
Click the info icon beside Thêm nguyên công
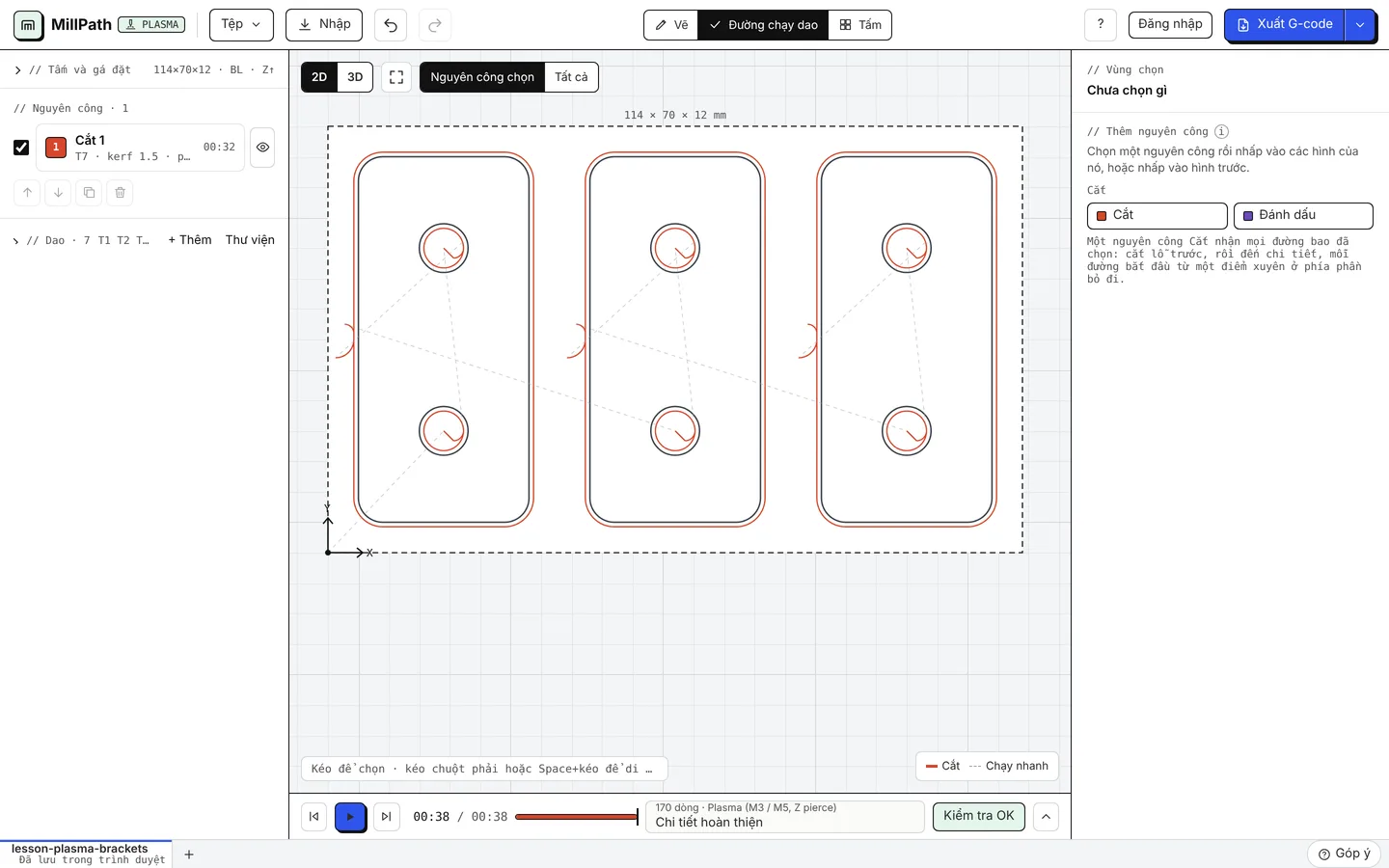point(1221,131)
